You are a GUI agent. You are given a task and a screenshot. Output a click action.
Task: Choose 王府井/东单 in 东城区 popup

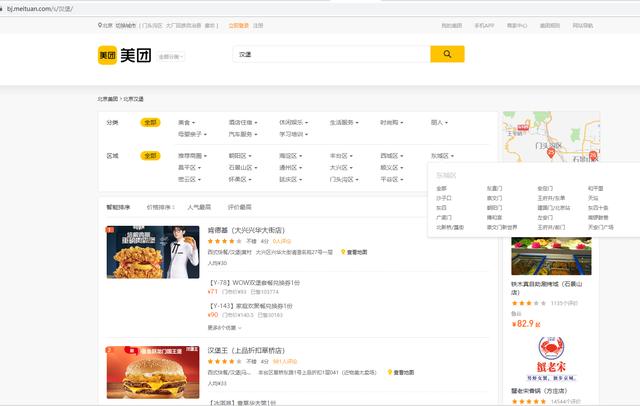pyautogui.click(x=551, y=198)
